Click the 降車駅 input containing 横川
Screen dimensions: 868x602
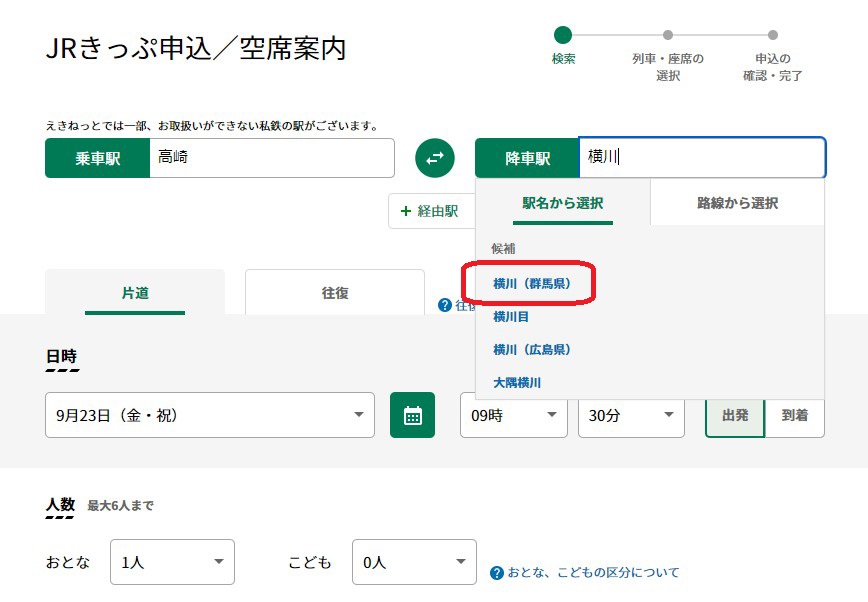[x=702, y=158]
